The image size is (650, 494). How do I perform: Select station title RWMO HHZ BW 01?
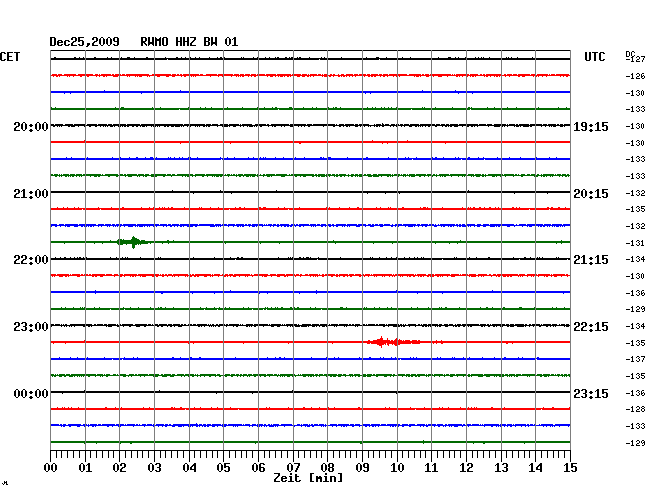point(189,42)
